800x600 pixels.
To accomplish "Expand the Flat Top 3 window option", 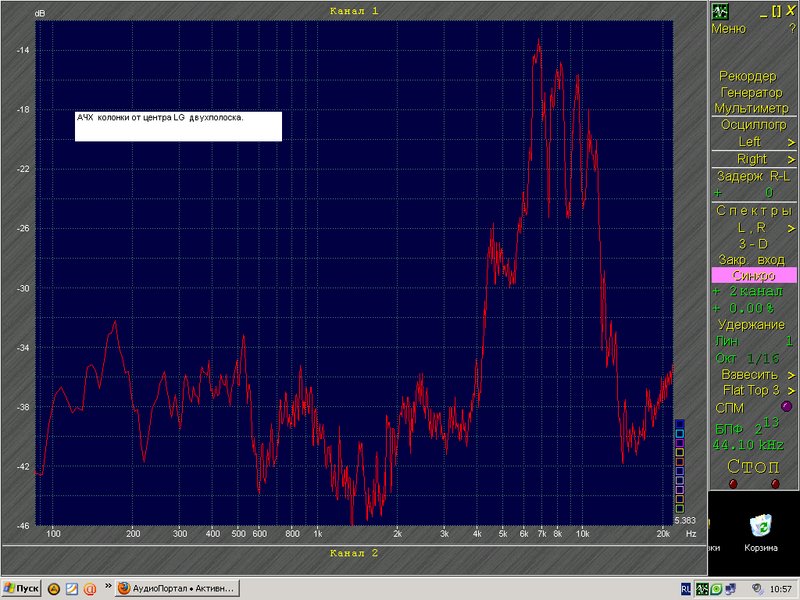I will [x=791, y=391].
